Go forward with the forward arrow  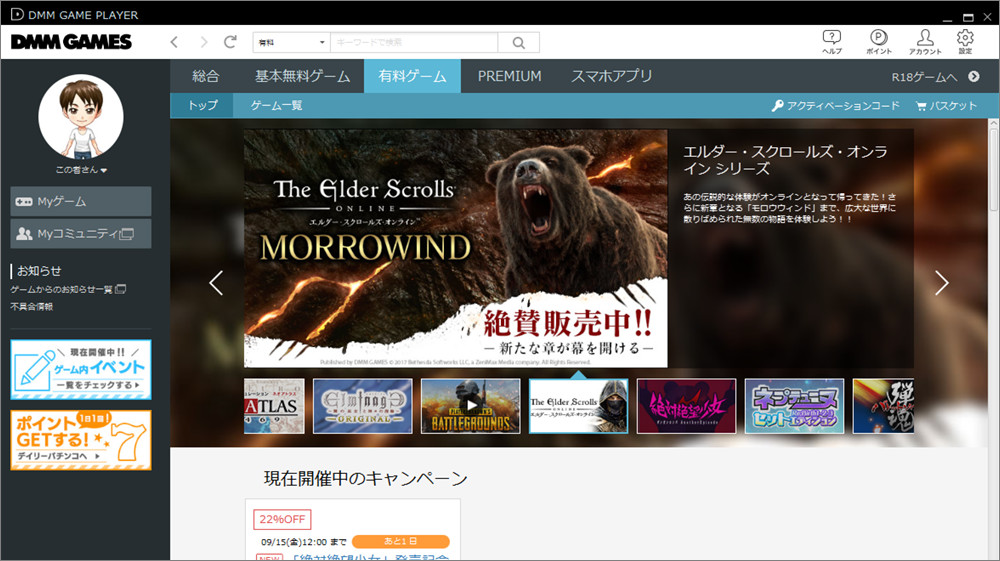pyautogui.click(x=203, y=42)
